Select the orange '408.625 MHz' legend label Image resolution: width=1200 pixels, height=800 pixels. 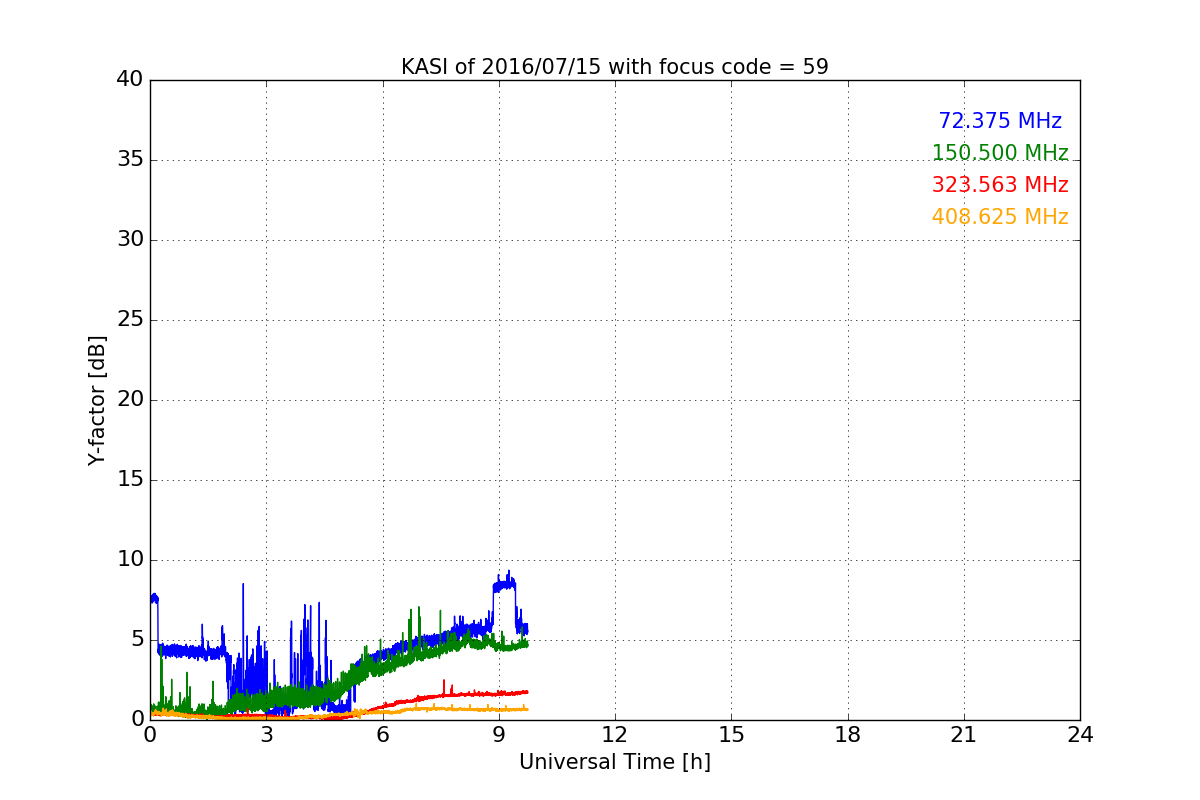pyautogui.click(x=1000, y=217)
